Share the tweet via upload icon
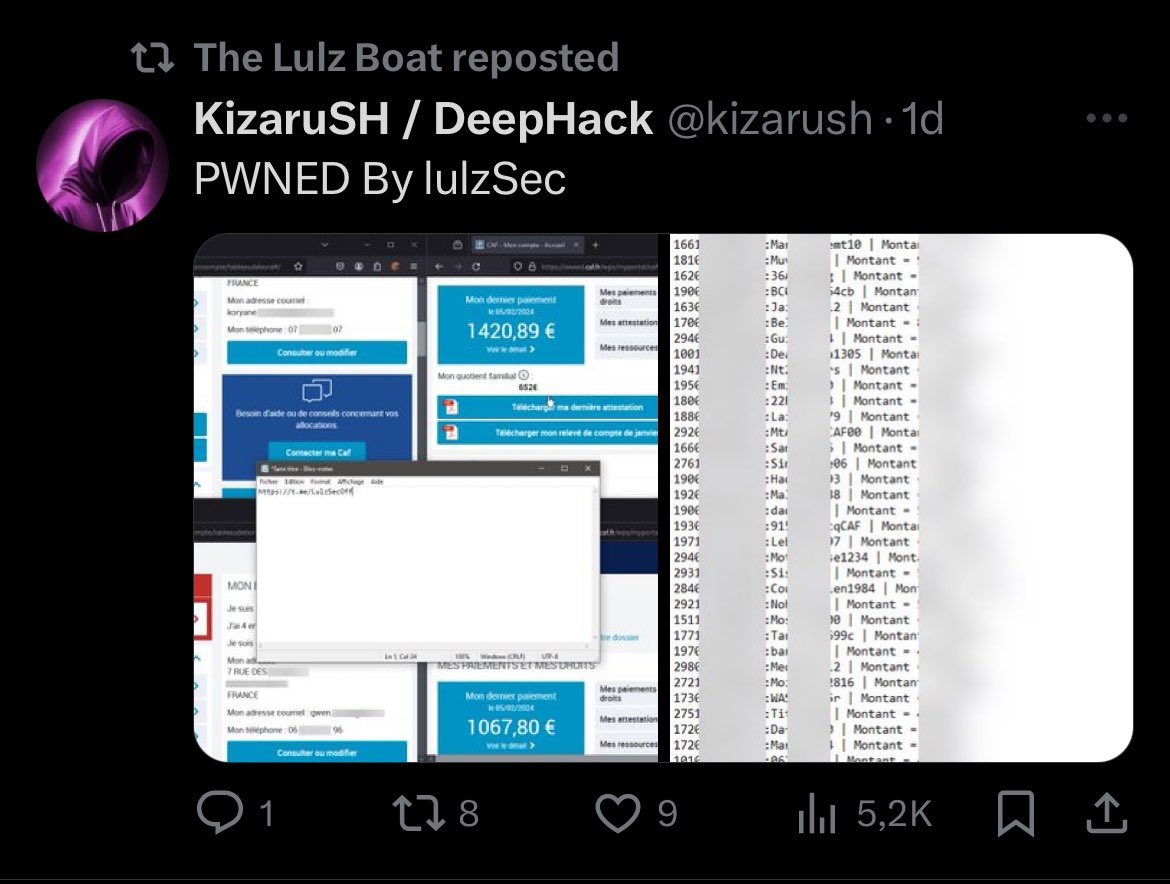This screenshot has width=1170, height=884. (1106, 813)
